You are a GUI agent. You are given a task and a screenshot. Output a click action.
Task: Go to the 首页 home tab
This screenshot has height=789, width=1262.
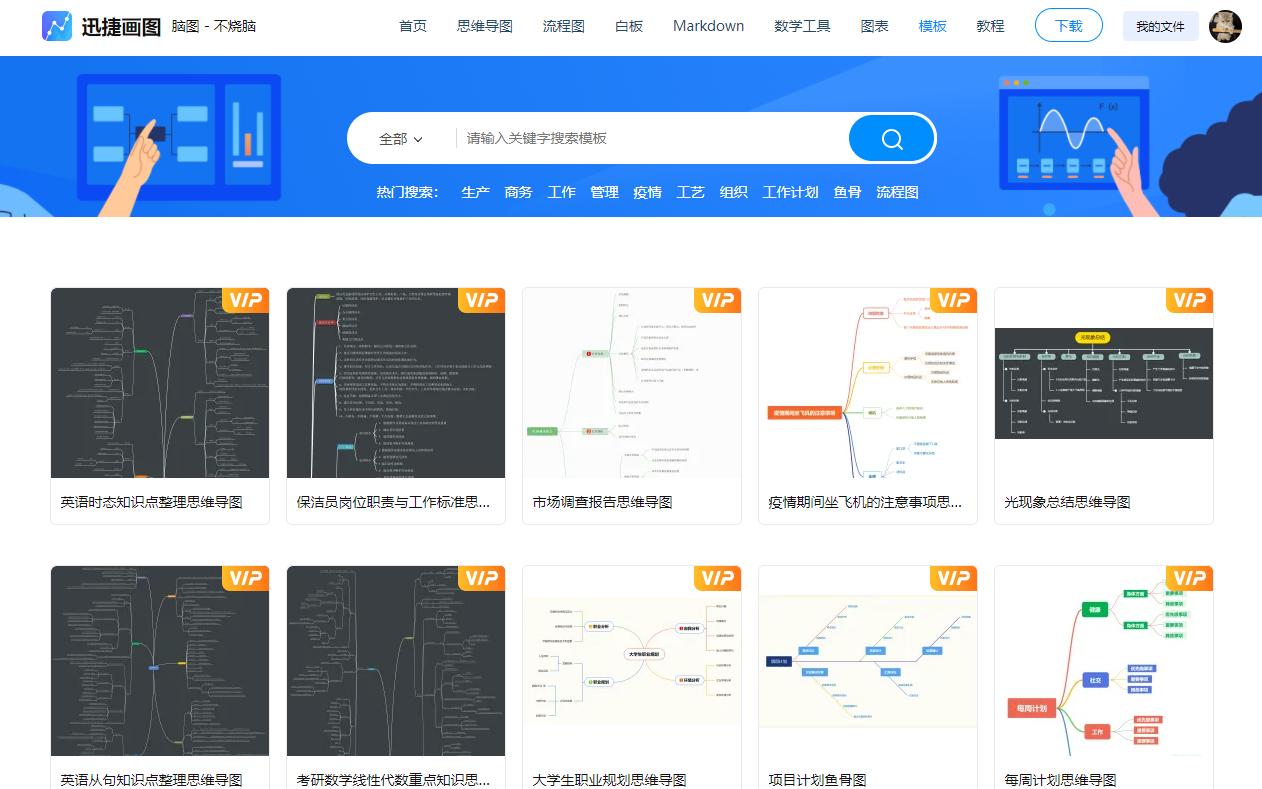[x=413, y=26]
